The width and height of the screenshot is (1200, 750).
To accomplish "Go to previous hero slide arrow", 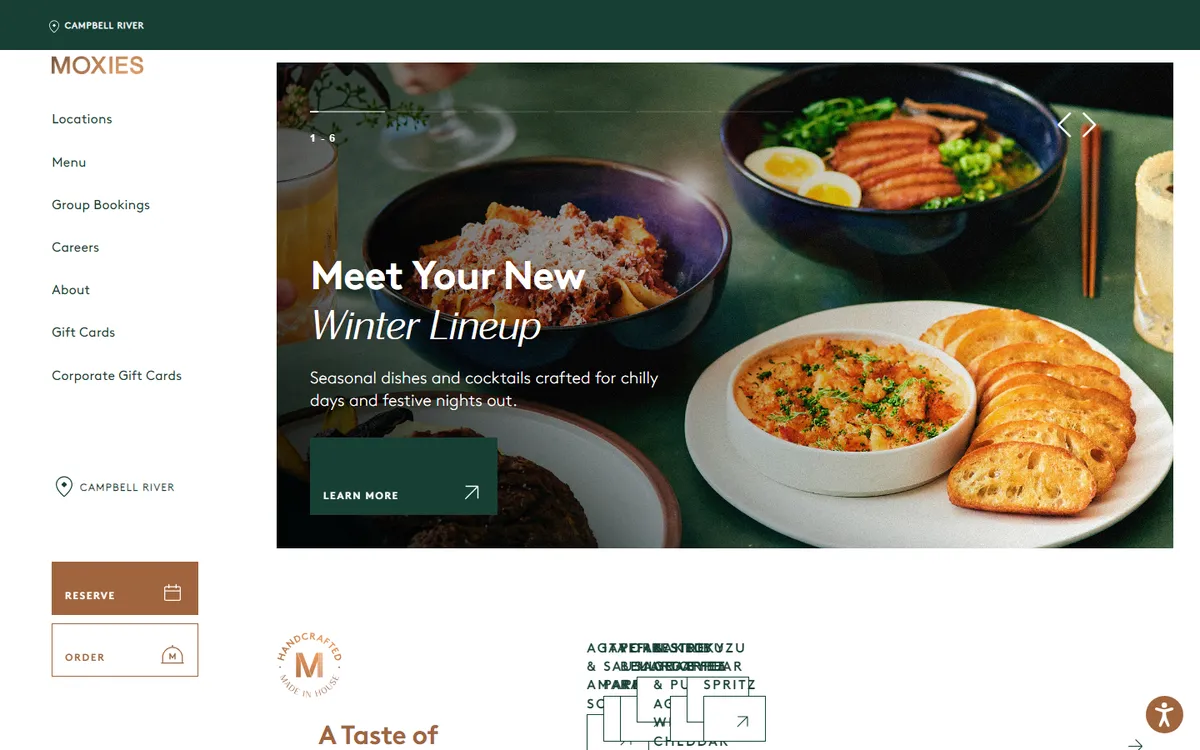I will [1064, 125].
